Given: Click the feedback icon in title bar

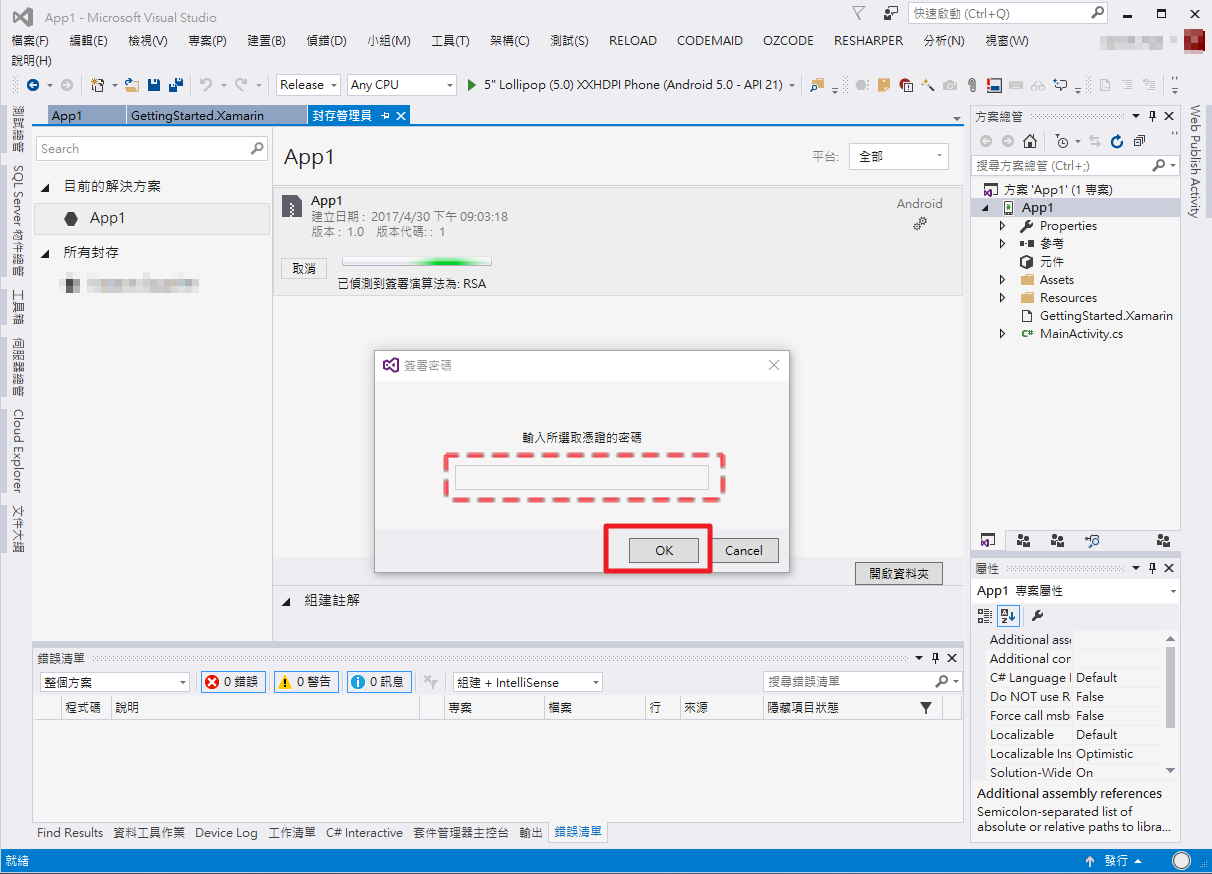Looking at the screenshot, I should click(x=890, y=13).
